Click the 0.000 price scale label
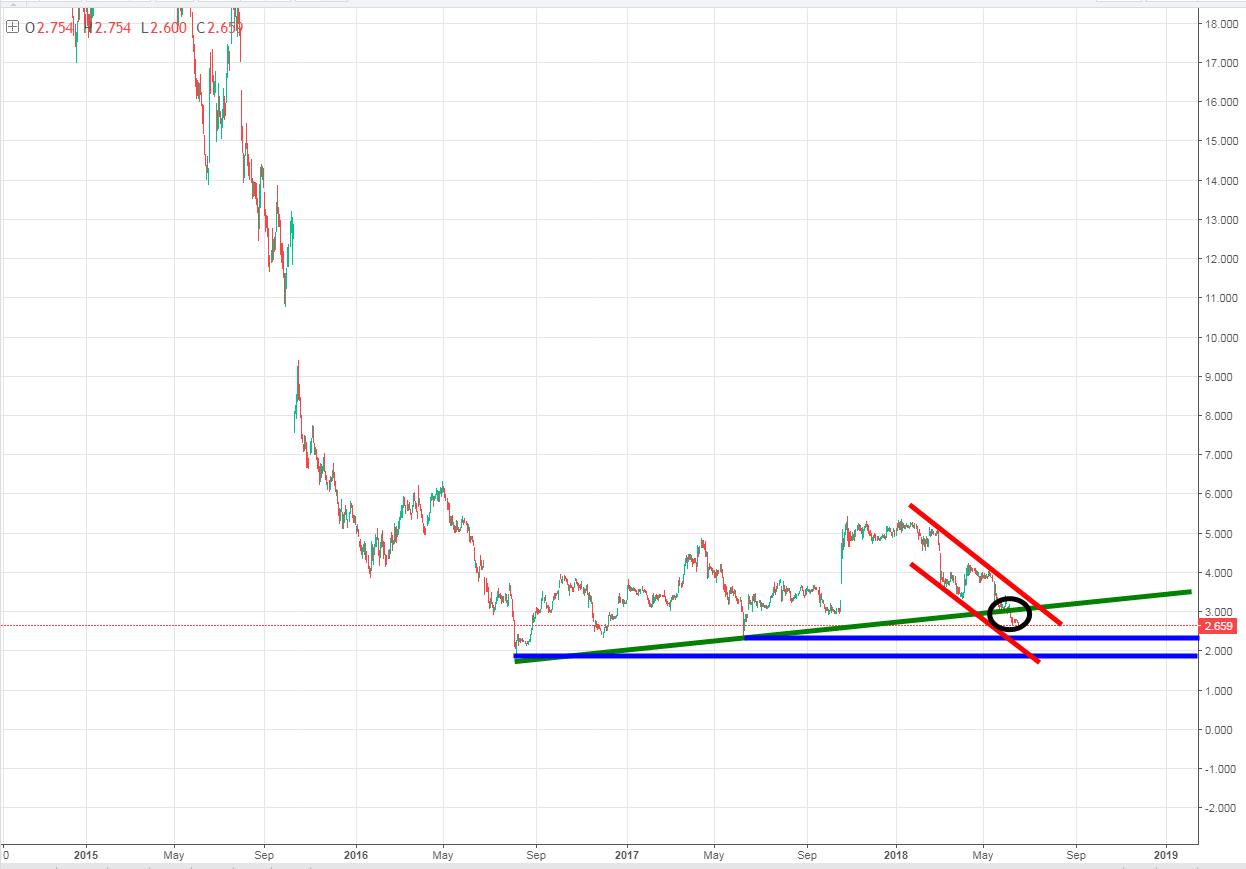 [1222, 730]
